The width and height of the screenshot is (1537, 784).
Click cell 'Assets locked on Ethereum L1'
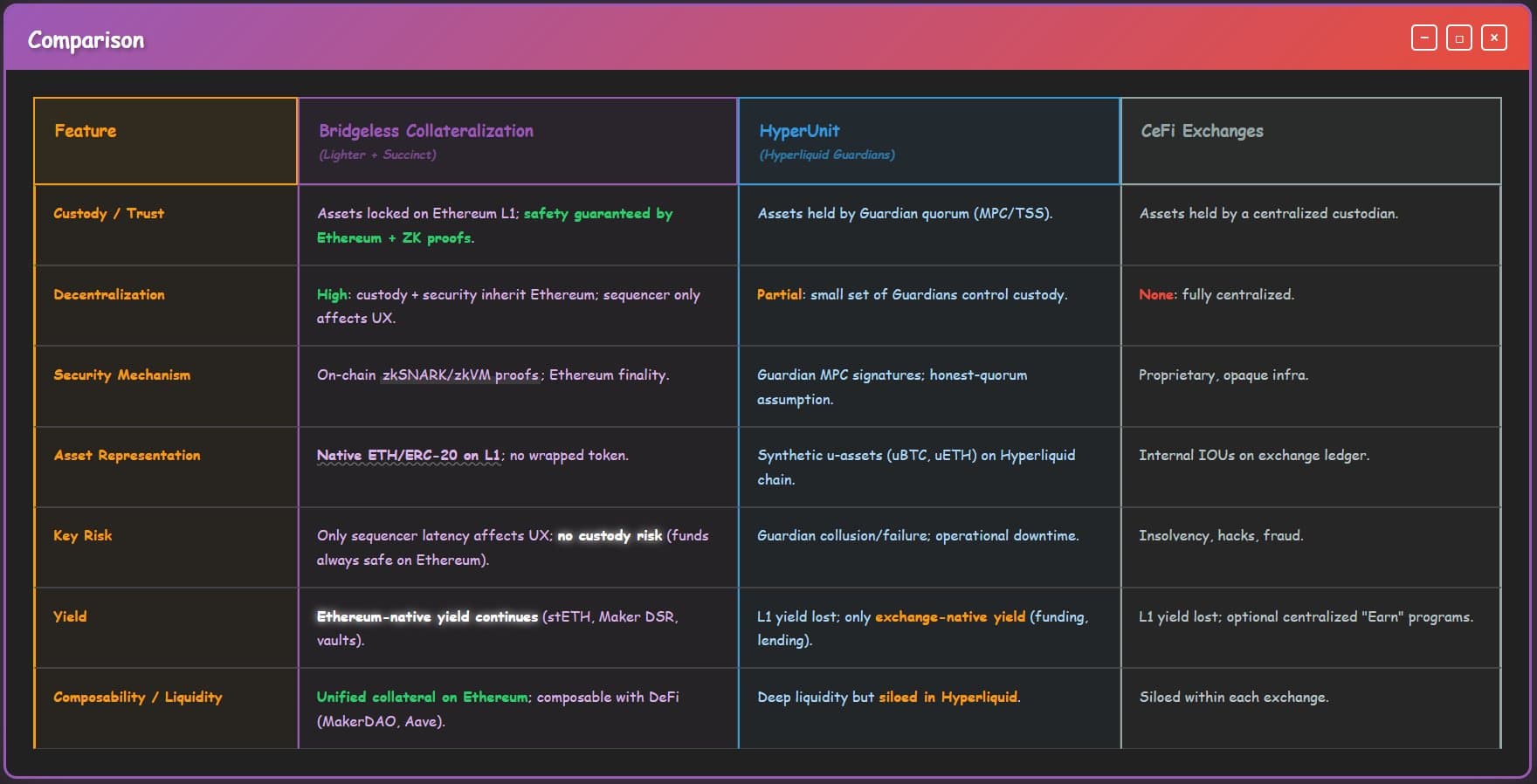(x=518, y=225)
